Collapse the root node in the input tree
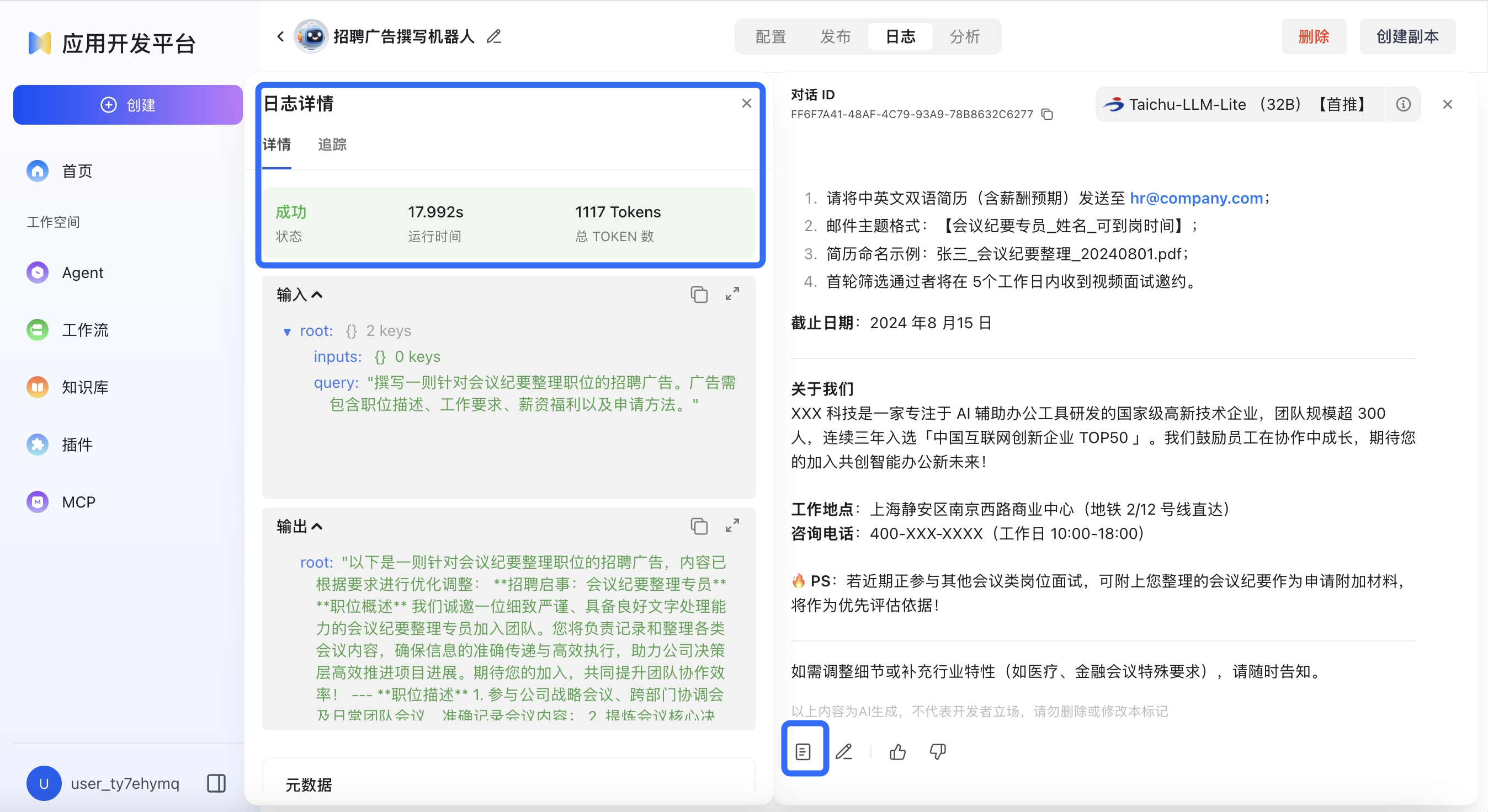 click(287, 332)
